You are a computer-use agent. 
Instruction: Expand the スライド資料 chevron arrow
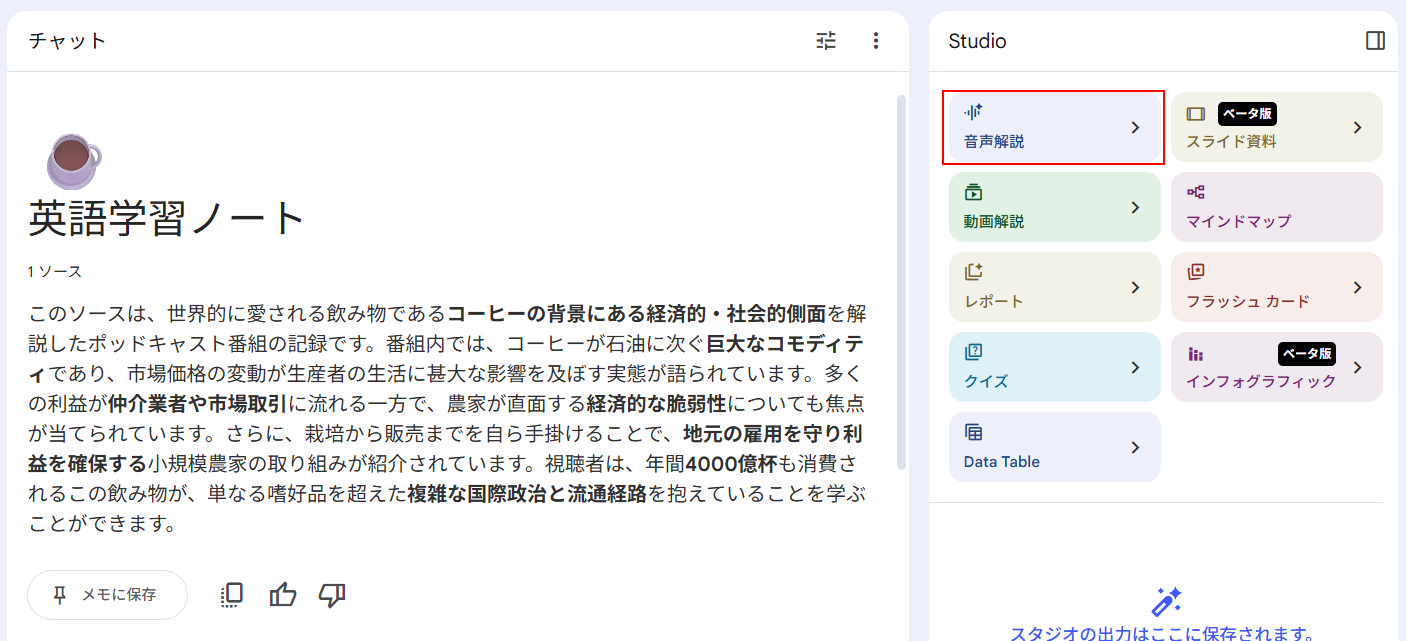(1357, 127)
